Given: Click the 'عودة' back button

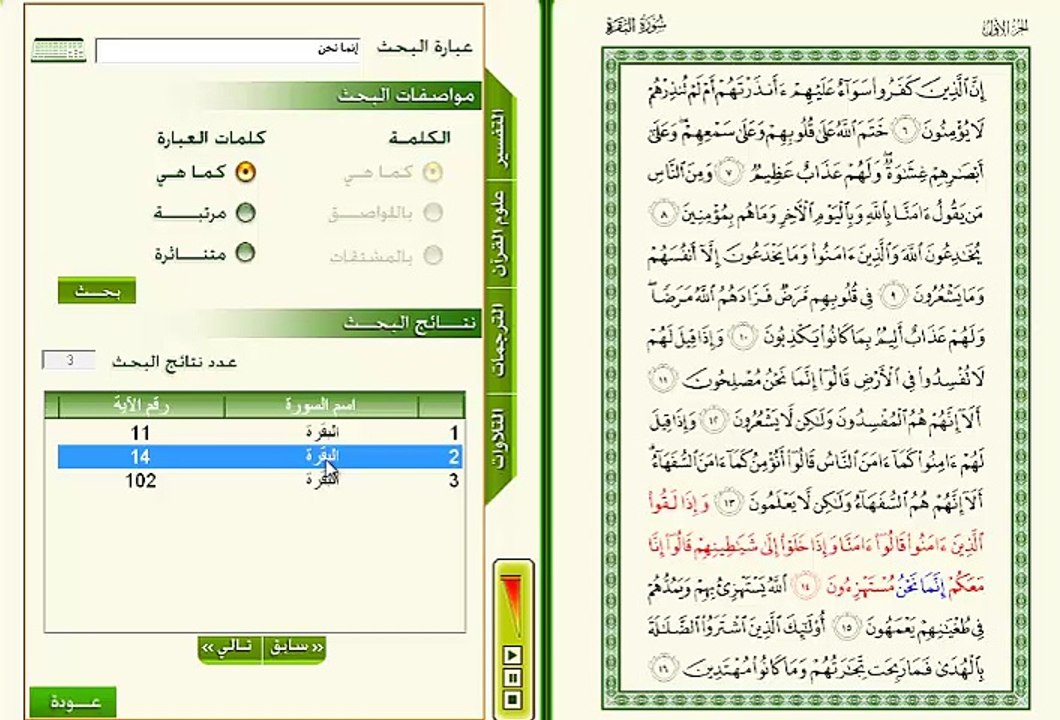Looking at the screenshot, I should click(x=73, y=702).
